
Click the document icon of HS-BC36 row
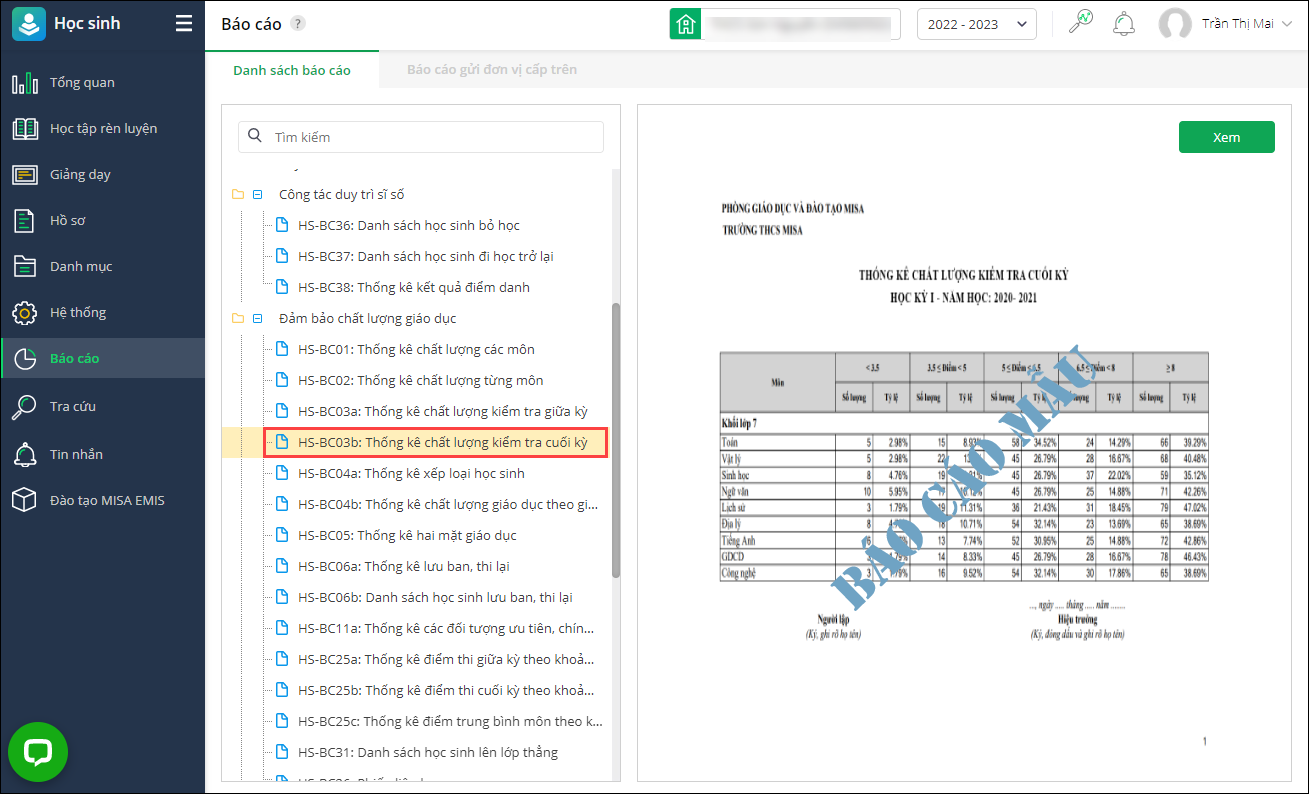282,225
